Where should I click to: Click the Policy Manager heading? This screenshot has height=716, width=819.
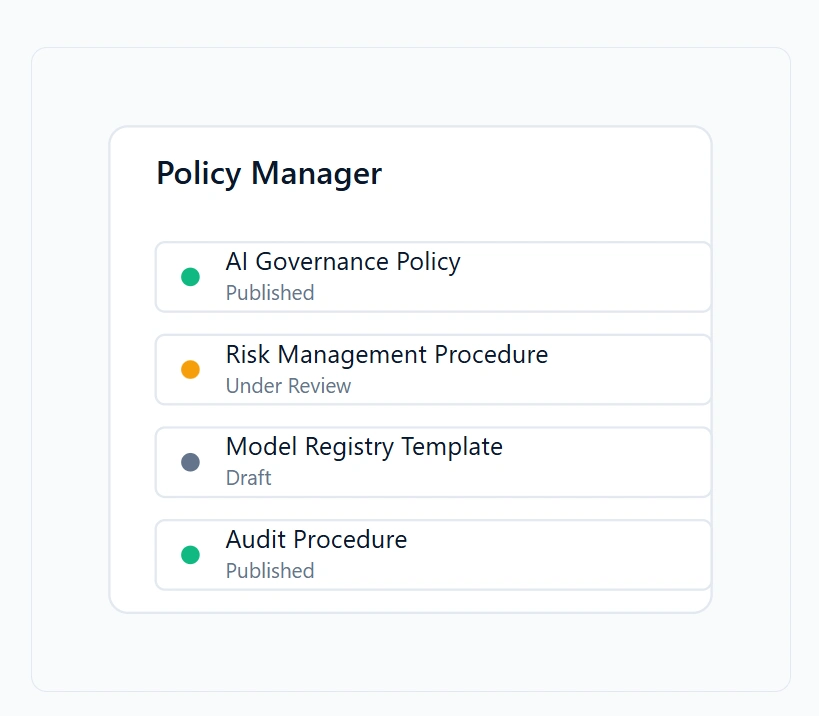point(269,173)
